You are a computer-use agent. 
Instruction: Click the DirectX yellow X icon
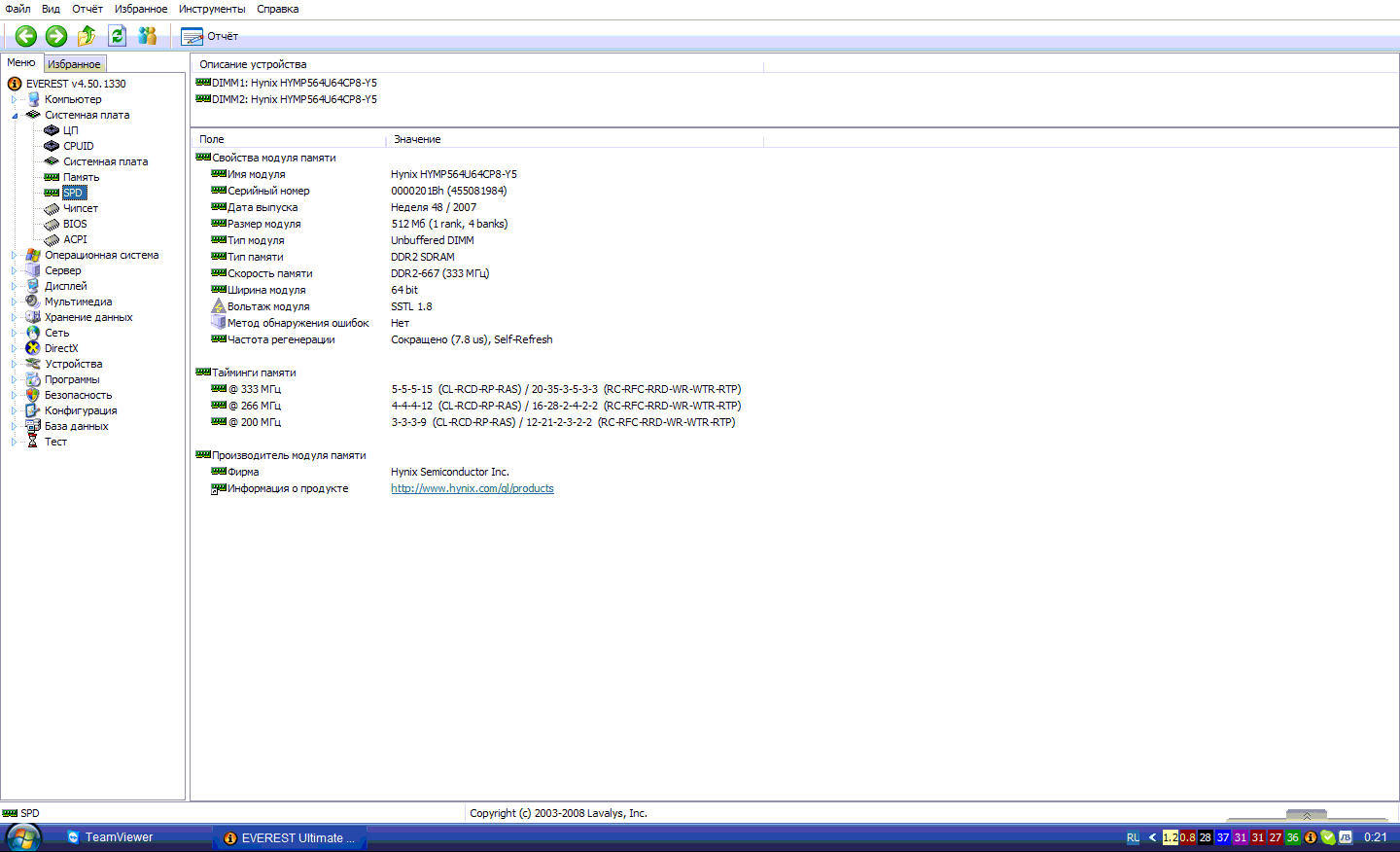[33, 348]
